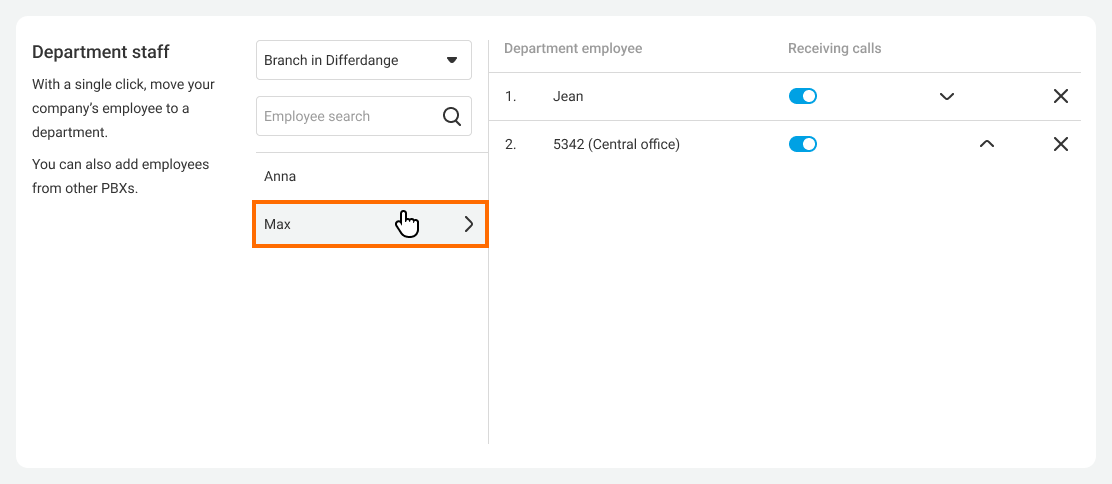This screenshot has height=484, width=1112.
Task: Select Anna from the employee list
Action: (x=280, y=176)
